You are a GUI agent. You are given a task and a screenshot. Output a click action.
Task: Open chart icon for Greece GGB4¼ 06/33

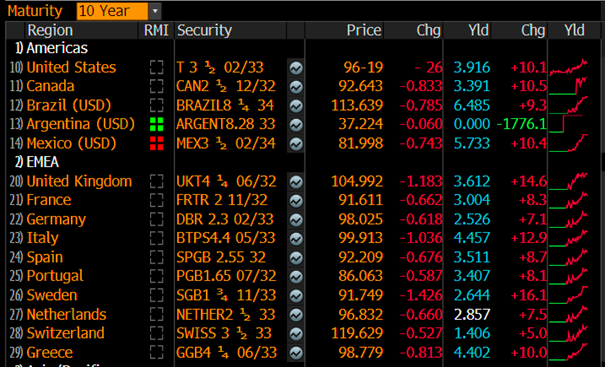click(296, 353)
